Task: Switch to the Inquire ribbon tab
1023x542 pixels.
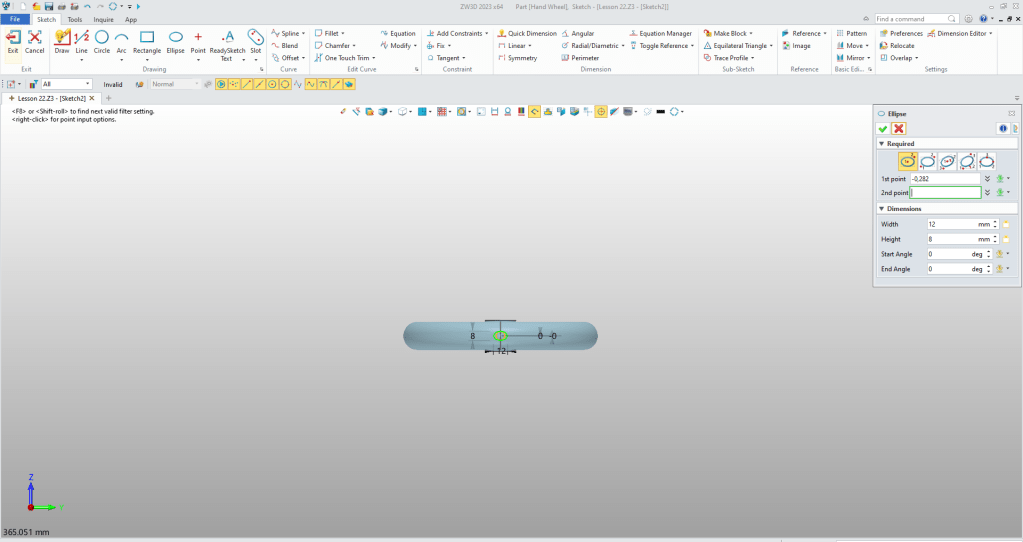Action: click(x=103, y=19)
